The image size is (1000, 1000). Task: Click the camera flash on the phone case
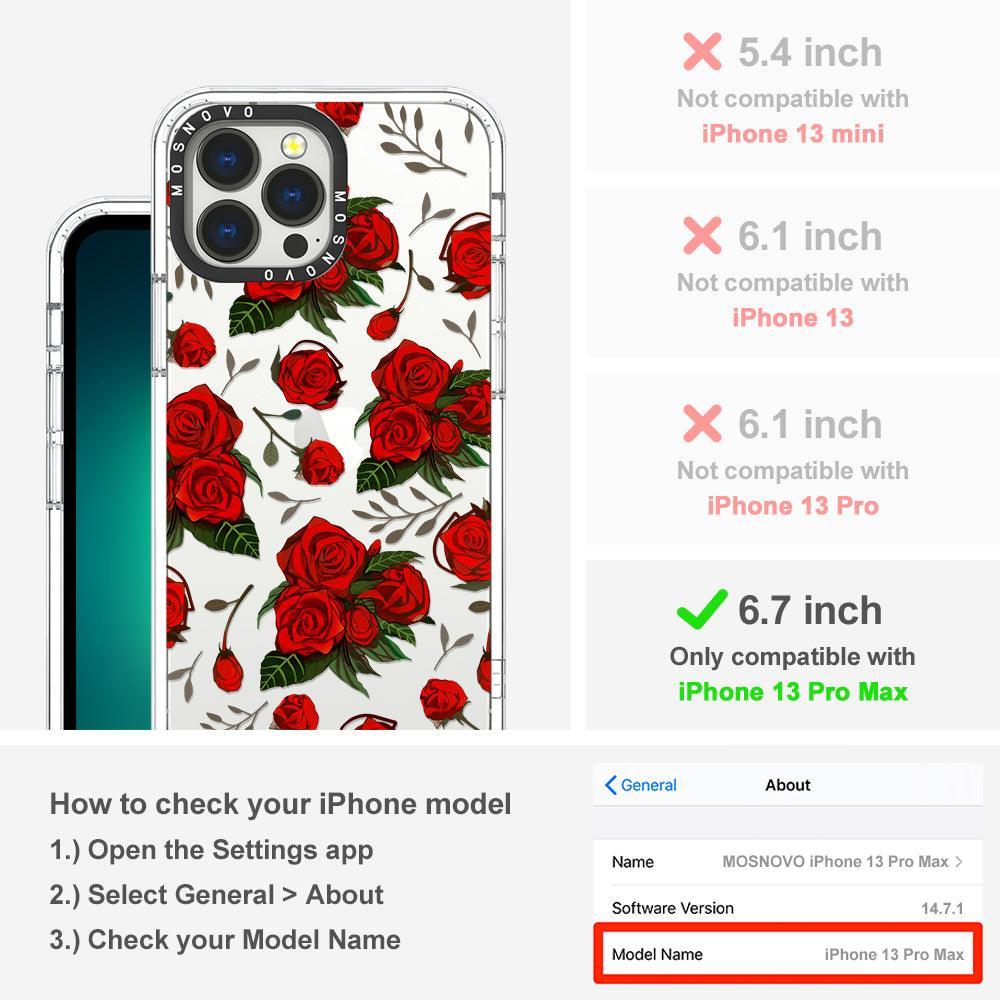coord(293,147)
